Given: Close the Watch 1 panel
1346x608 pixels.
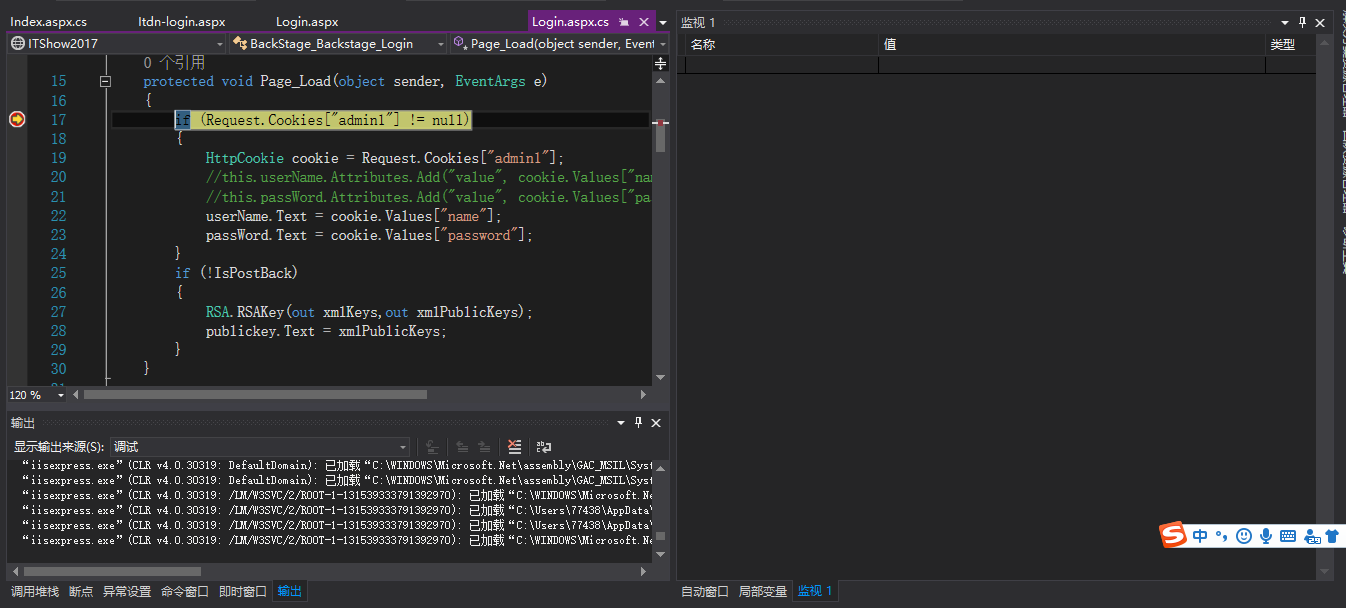Looking at the screenshot, I should (1320, 22).
